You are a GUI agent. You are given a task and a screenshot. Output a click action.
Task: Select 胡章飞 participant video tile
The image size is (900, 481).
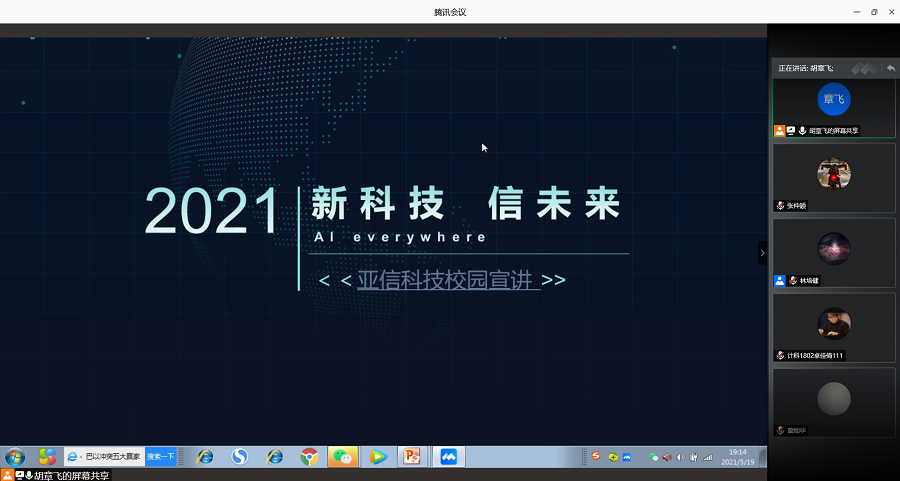(833, 106)
